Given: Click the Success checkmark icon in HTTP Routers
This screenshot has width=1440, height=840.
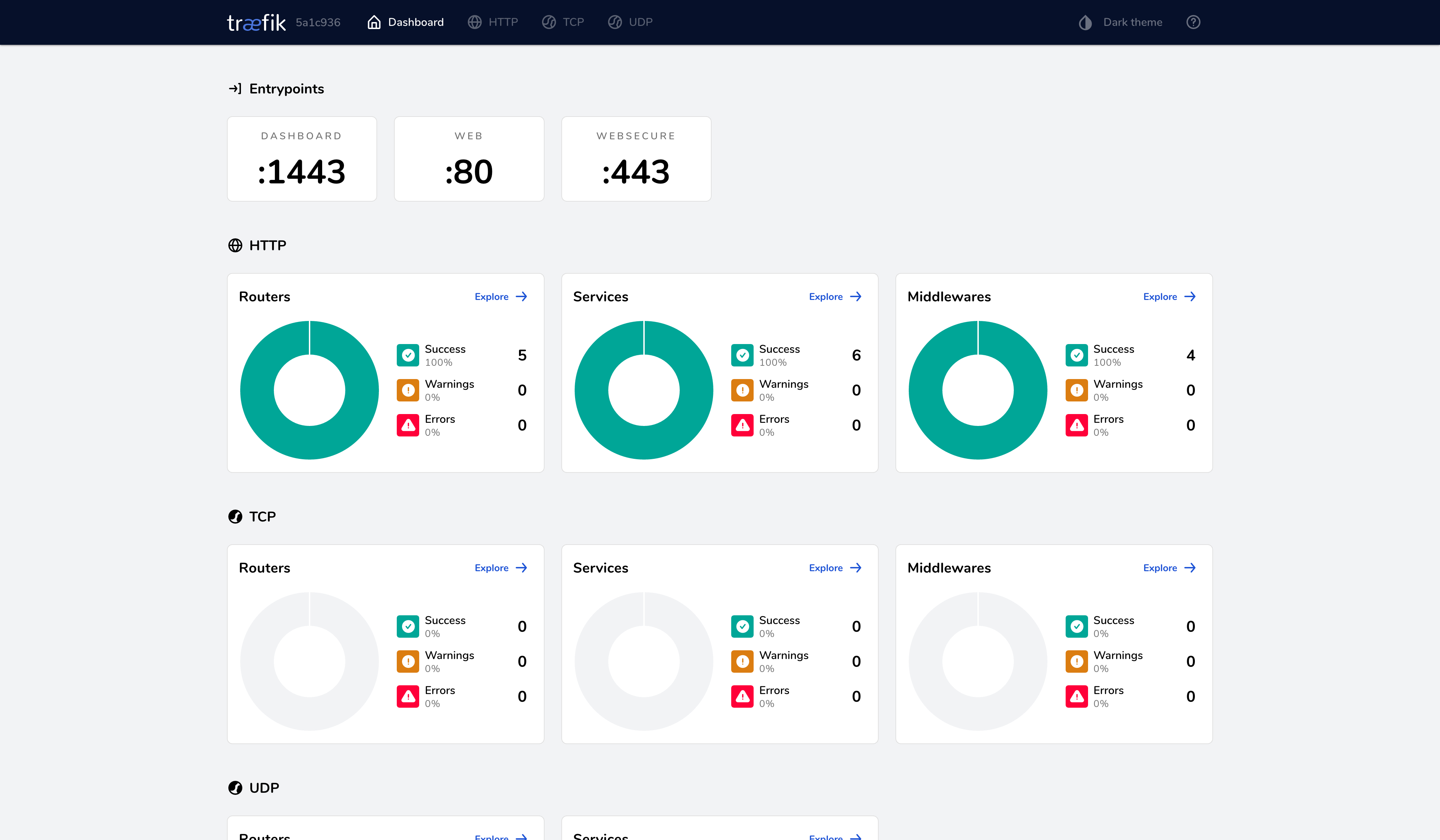Looking at the screenshot, I should (x=408, y=355).
